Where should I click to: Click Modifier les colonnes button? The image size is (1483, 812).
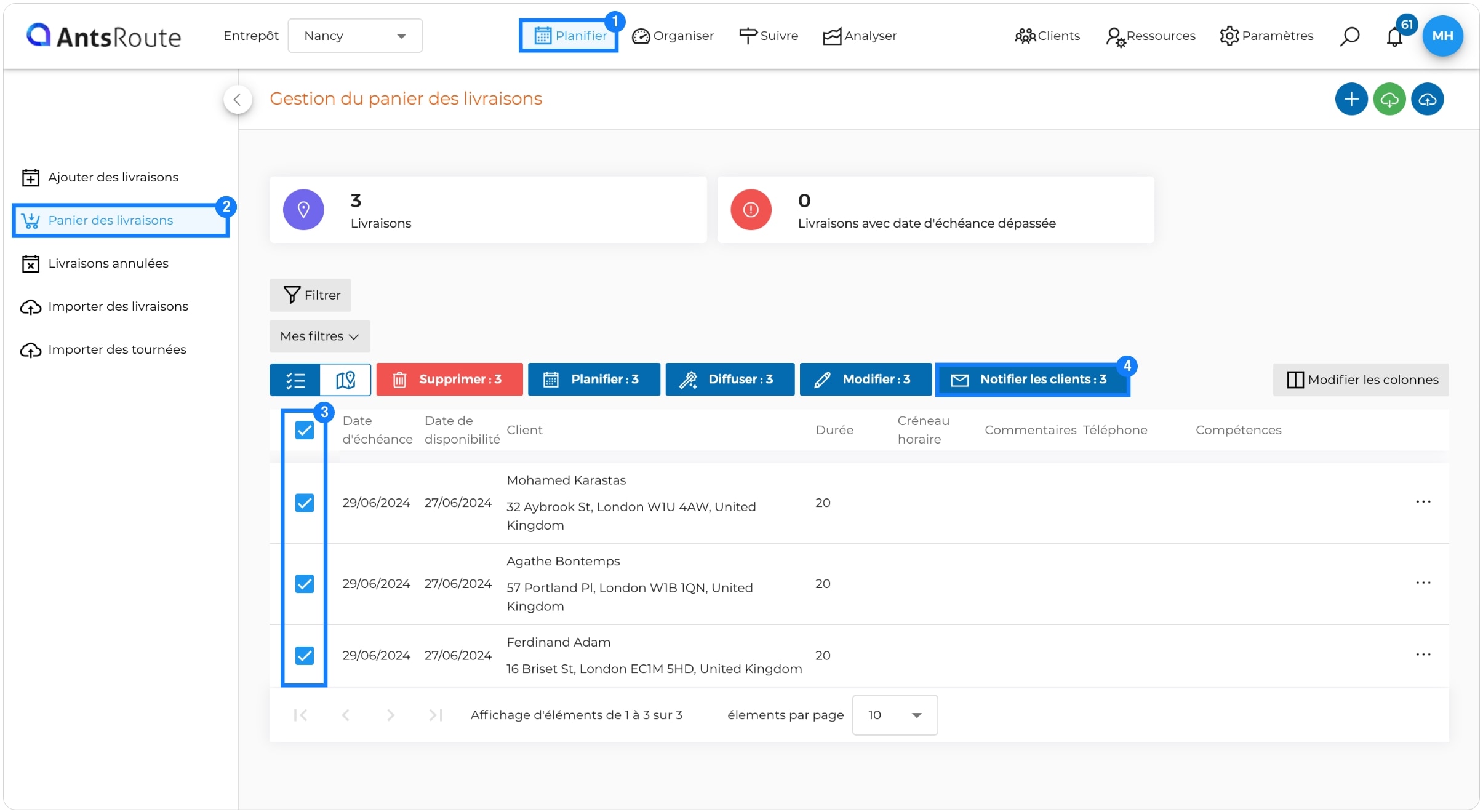pos(1361,380)
